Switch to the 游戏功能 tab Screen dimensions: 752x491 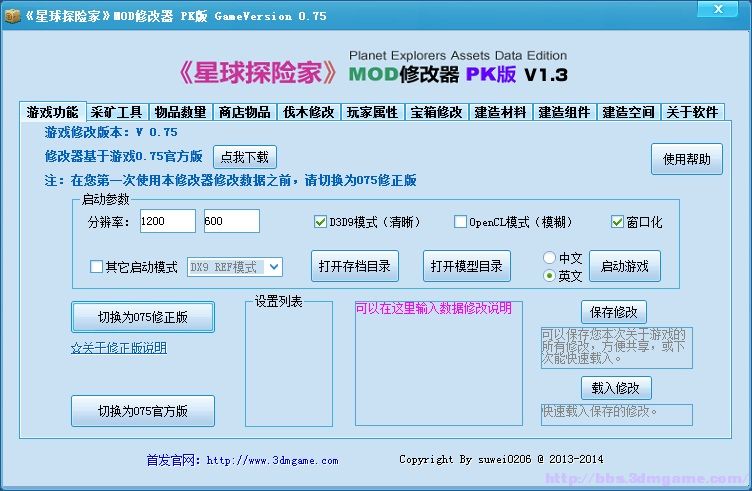tap(53, 112)
